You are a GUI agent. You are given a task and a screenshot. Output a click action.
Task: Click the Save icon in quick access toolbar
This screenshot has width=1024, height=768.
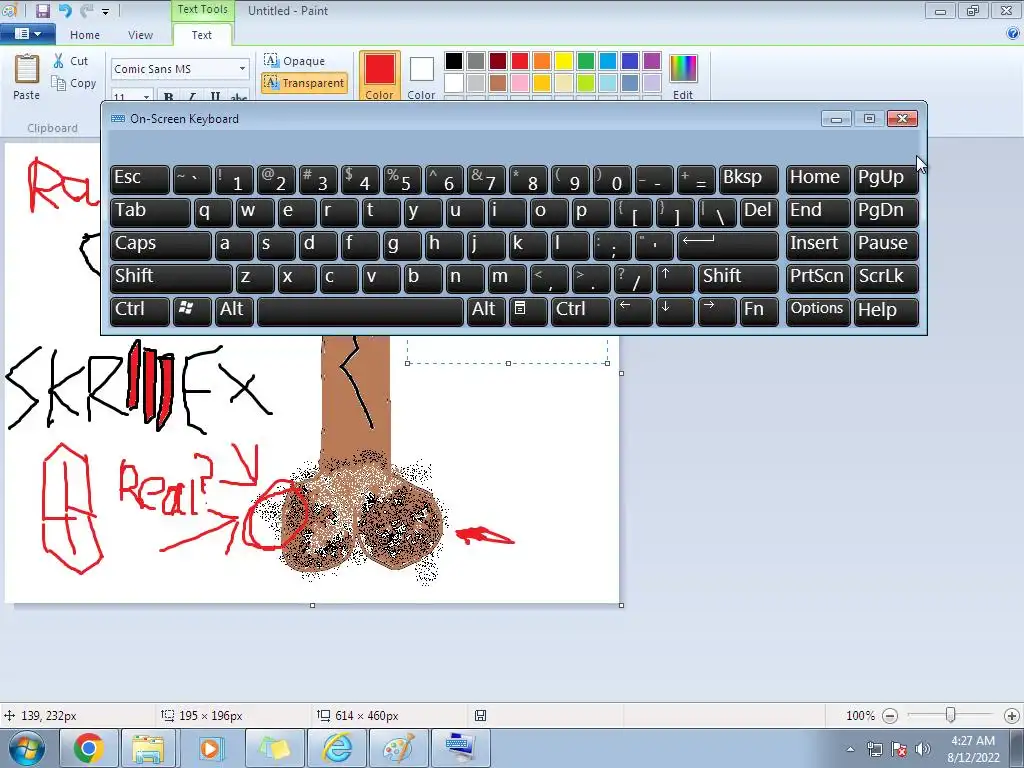point(42,10)
